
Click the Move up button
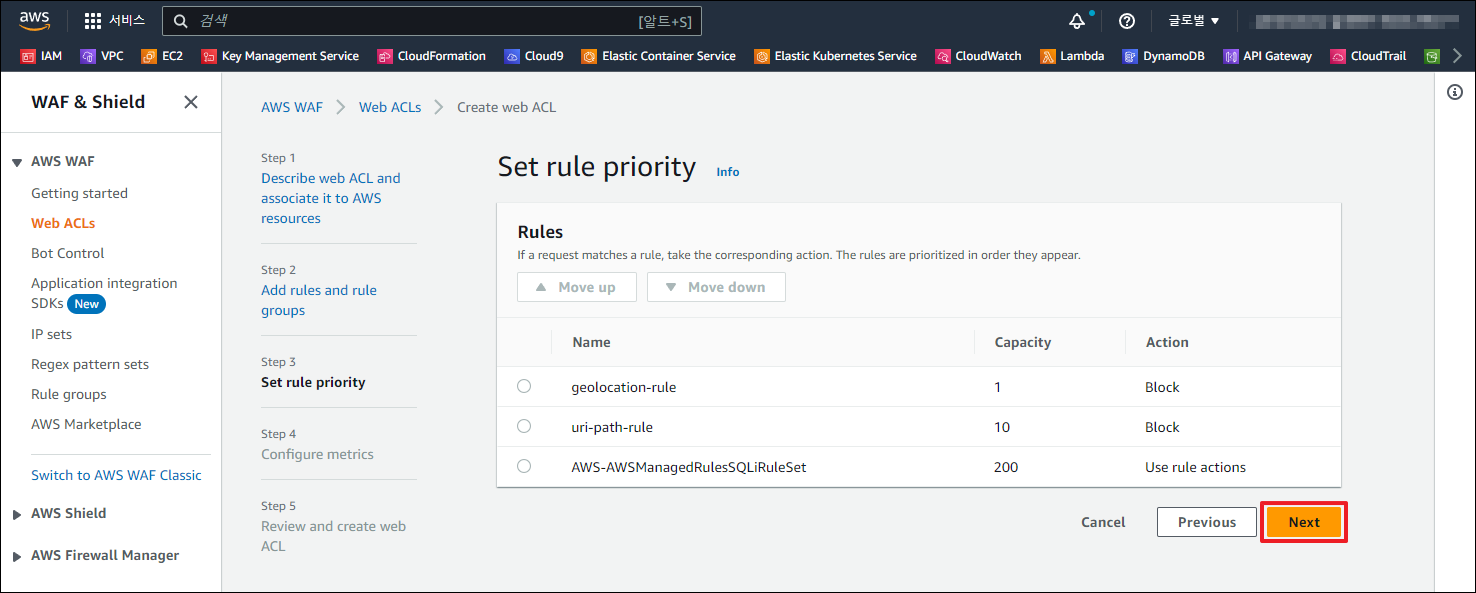coord(575,287)
